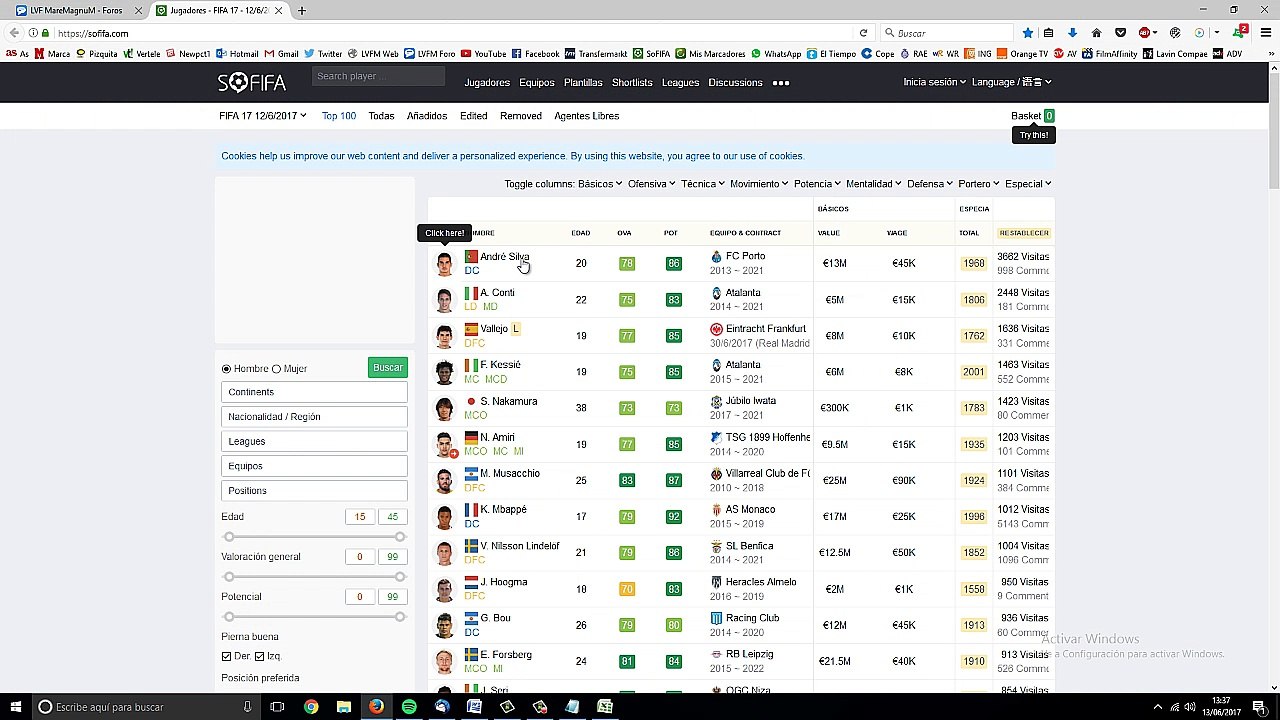Open the more options dots menu

point(781,83)
